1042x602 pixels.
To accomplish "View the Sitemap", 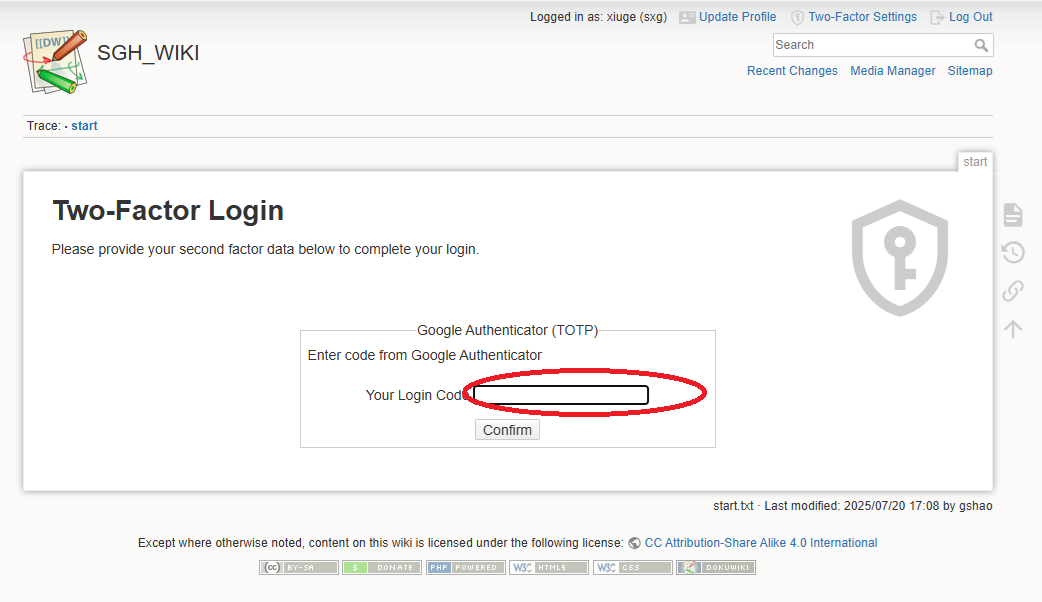I will point(969,70).
